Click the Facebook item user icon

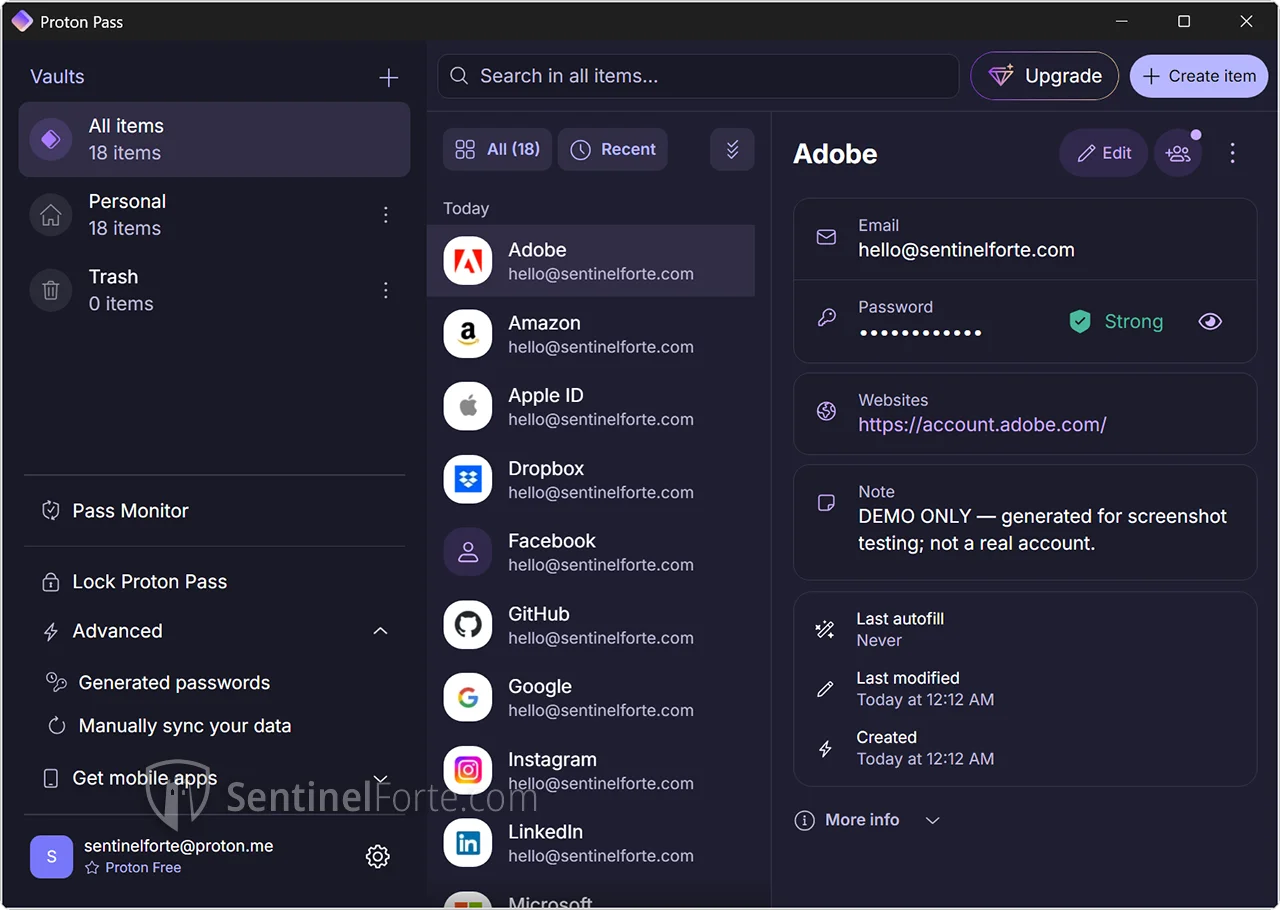(x=468, y=552)
